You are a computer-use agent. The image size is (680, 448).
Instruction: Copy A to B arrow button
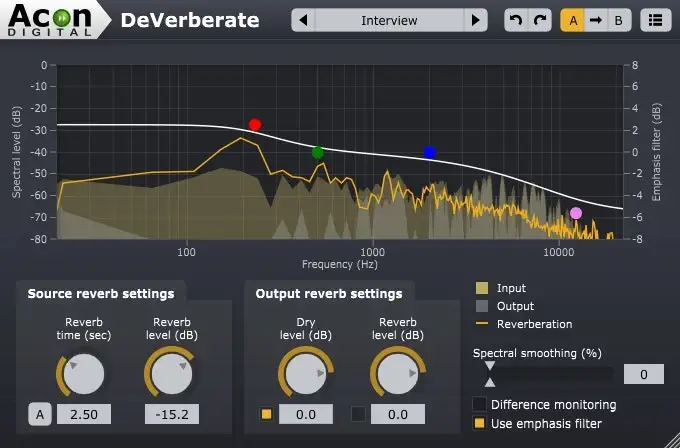click(x=596, y=20)
